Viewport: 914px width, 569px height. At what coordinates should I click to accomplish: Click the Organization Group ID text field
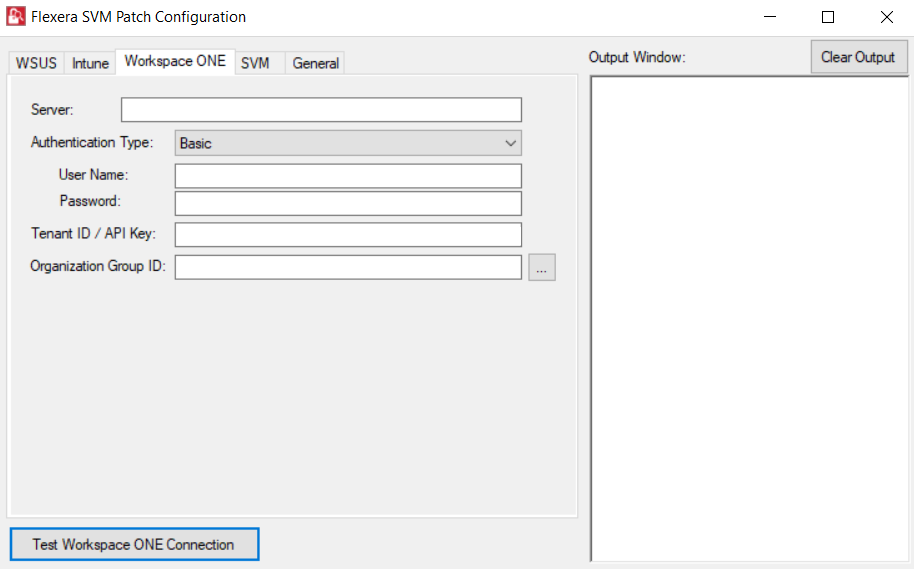coord(348,267)
